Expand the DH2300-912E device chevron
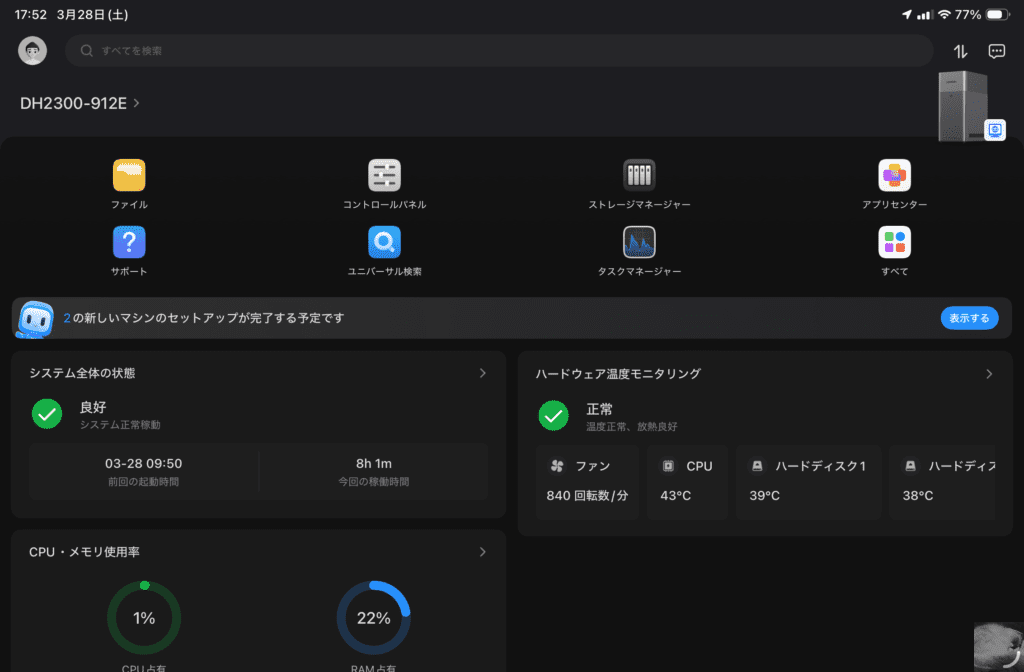 tap(136, 103)
